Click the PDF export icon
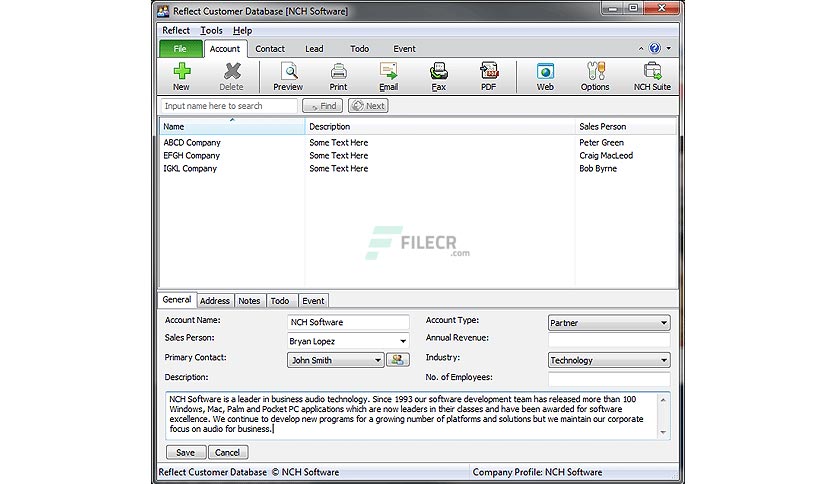 pos(488,76)
